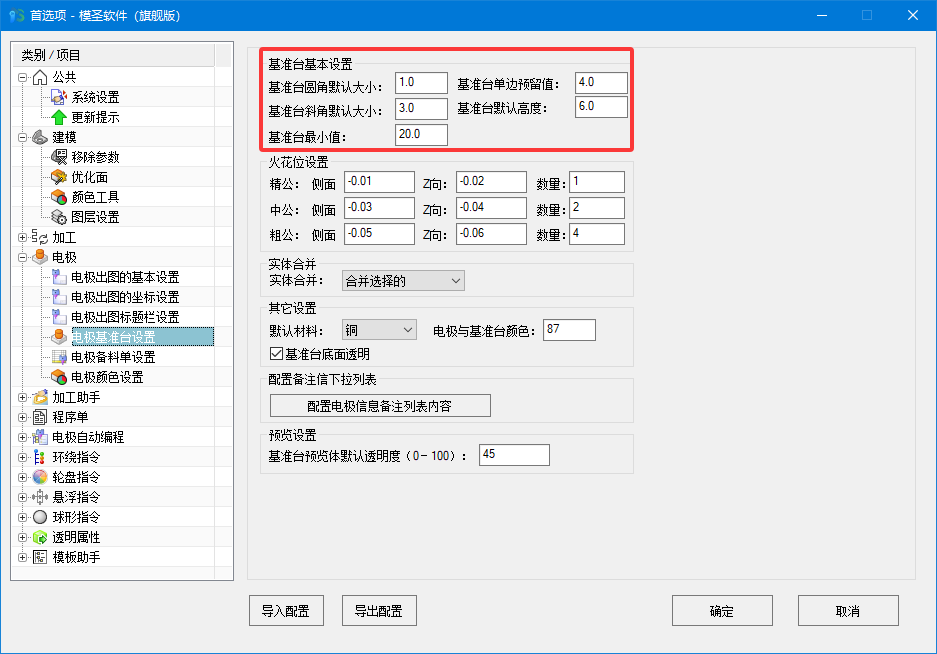
Task: Select 系统设置 in the tree
Action: point(96,97)
